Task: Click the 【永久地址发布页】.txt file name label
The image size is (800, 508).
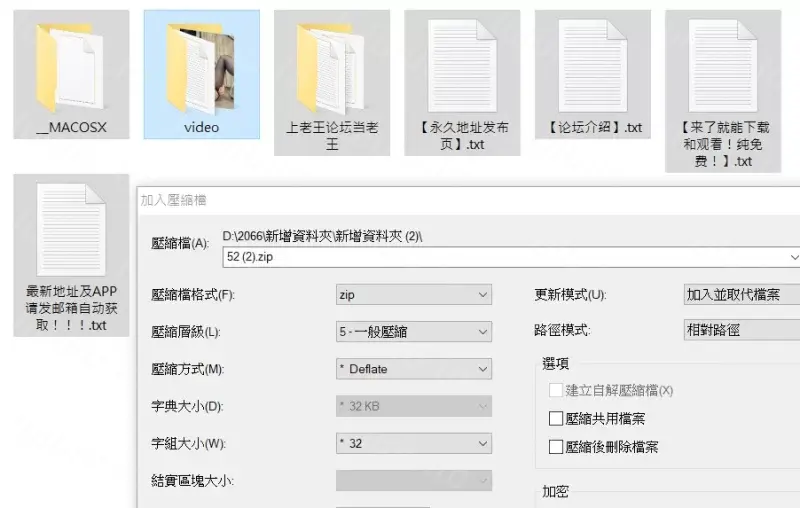Action: 462,136
